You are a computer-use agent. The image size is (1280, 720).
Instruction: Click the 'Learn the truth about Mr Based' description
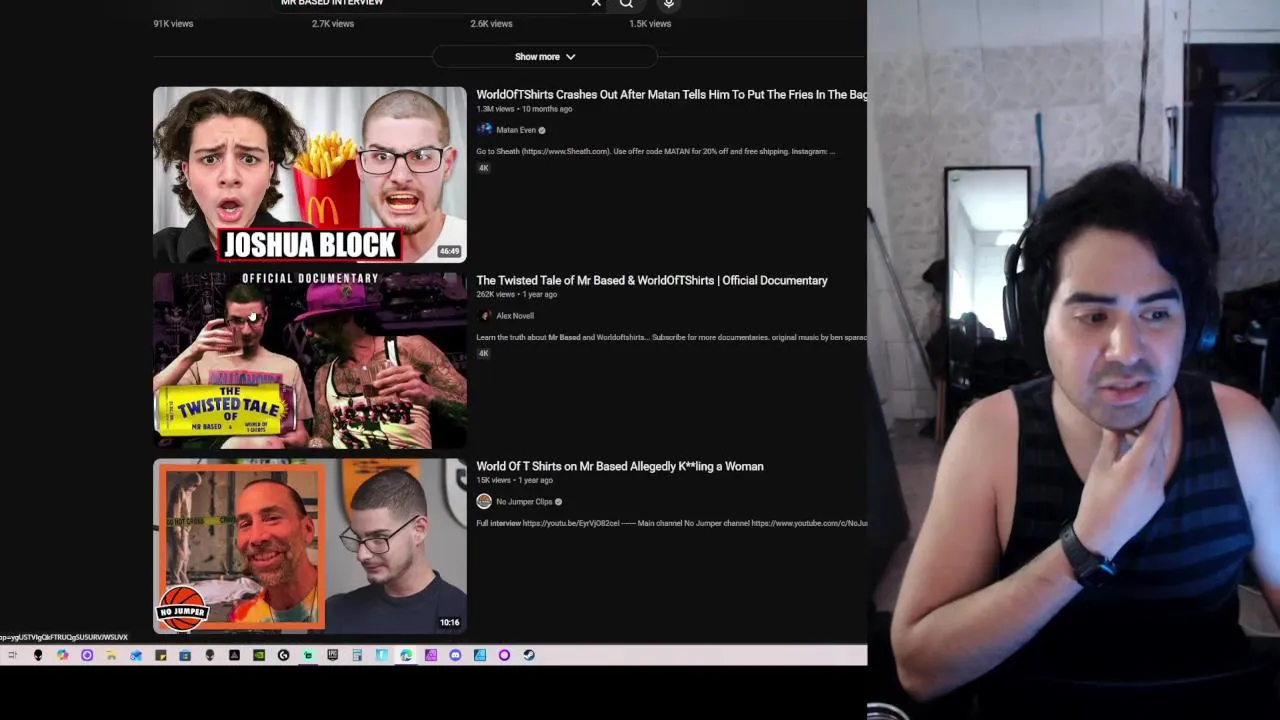[671, 338]
